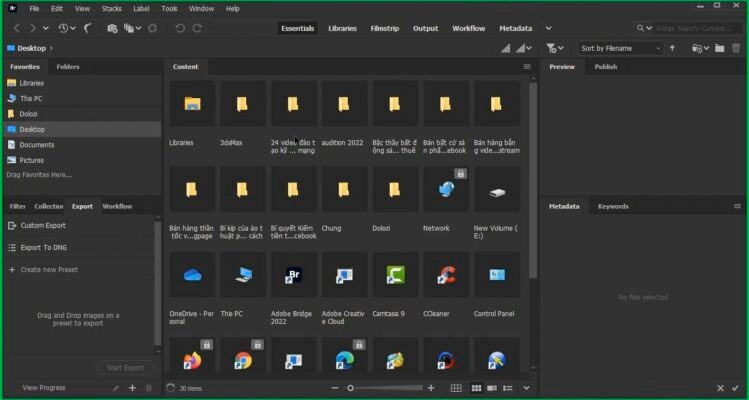Rotate 90 degrees counterclockwise
This screenshot has width=749, height=400.
[180, 28]
